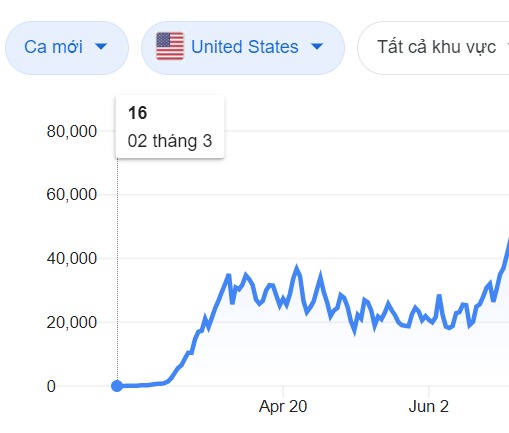The height and width of the screenshot is (433, 509).
Task: Click the dotted vertical hover line
Action: tap(117, 269)
